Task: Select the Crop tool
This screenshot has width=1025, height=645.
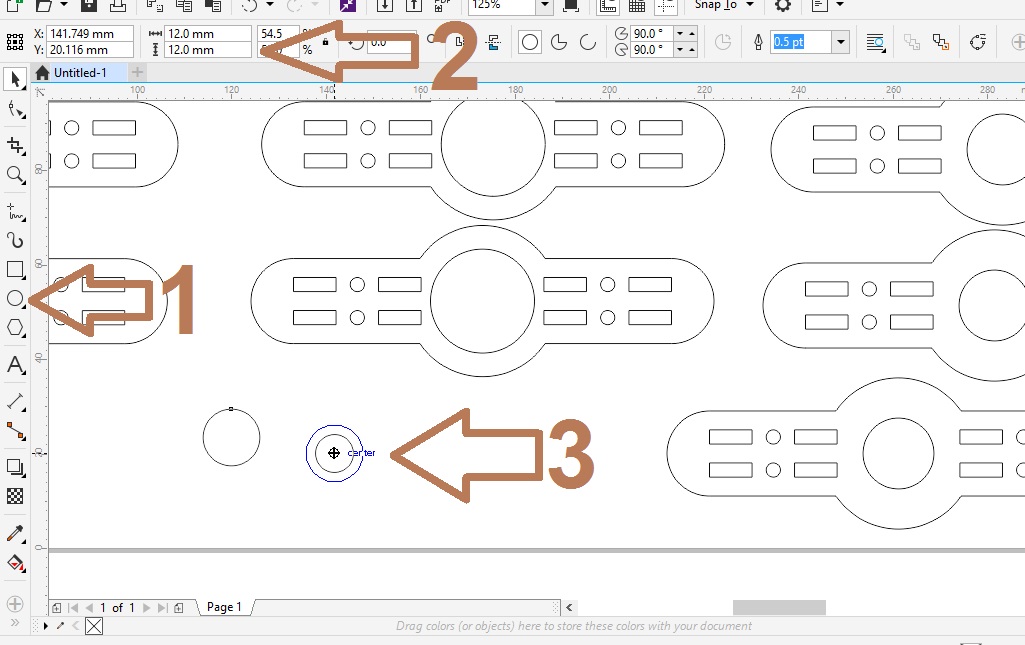Action: pyautogui.click(x=15, y=145)
